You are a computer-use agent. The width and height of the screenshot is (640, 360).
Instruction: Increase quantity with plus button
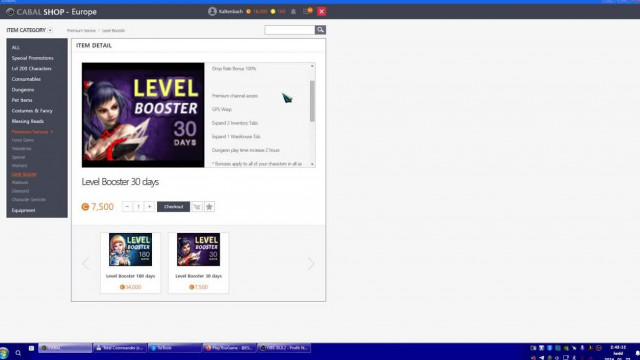point(149,207)
